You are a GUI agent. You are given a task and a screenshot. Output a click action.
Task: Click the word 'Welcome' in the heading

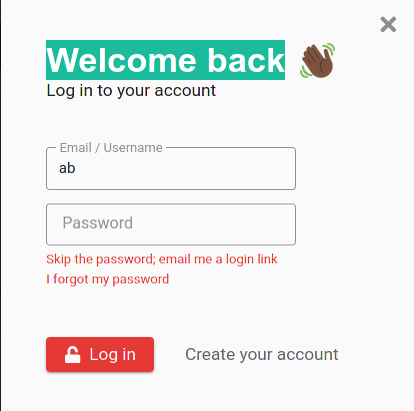pos(121,60)
